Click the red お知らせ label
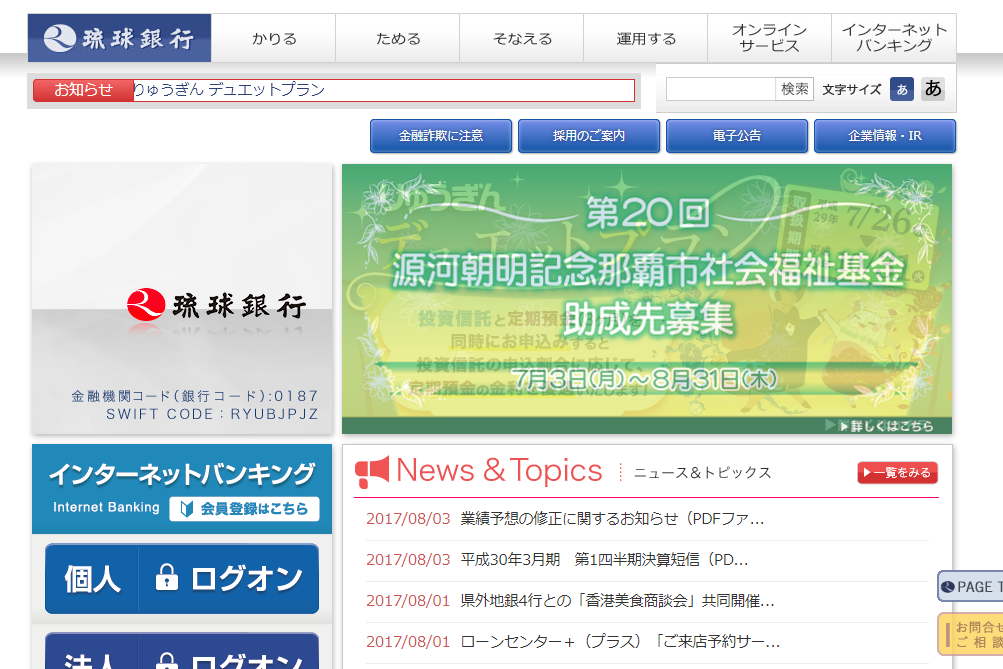This screenshot has height=669, width=1003. [83, 90]
